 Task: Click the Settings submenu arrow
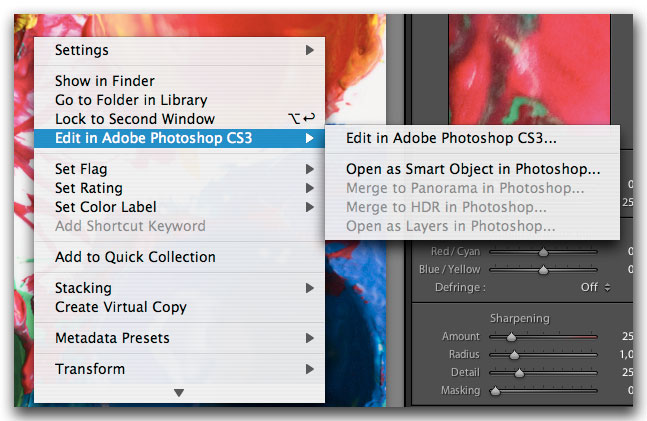pyautogui.click(x=310, y=50)
